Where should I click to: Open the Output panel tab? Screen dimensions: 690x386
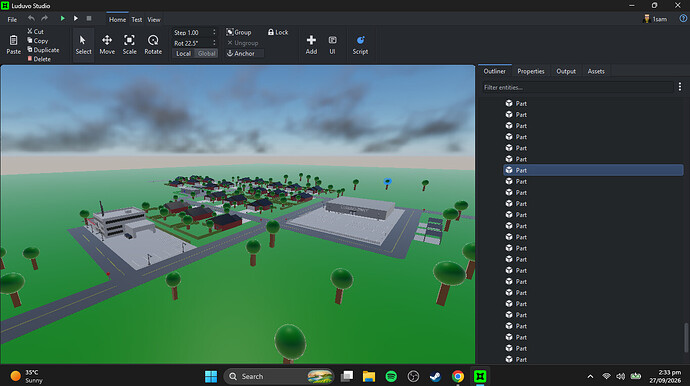tap(565, 71)
